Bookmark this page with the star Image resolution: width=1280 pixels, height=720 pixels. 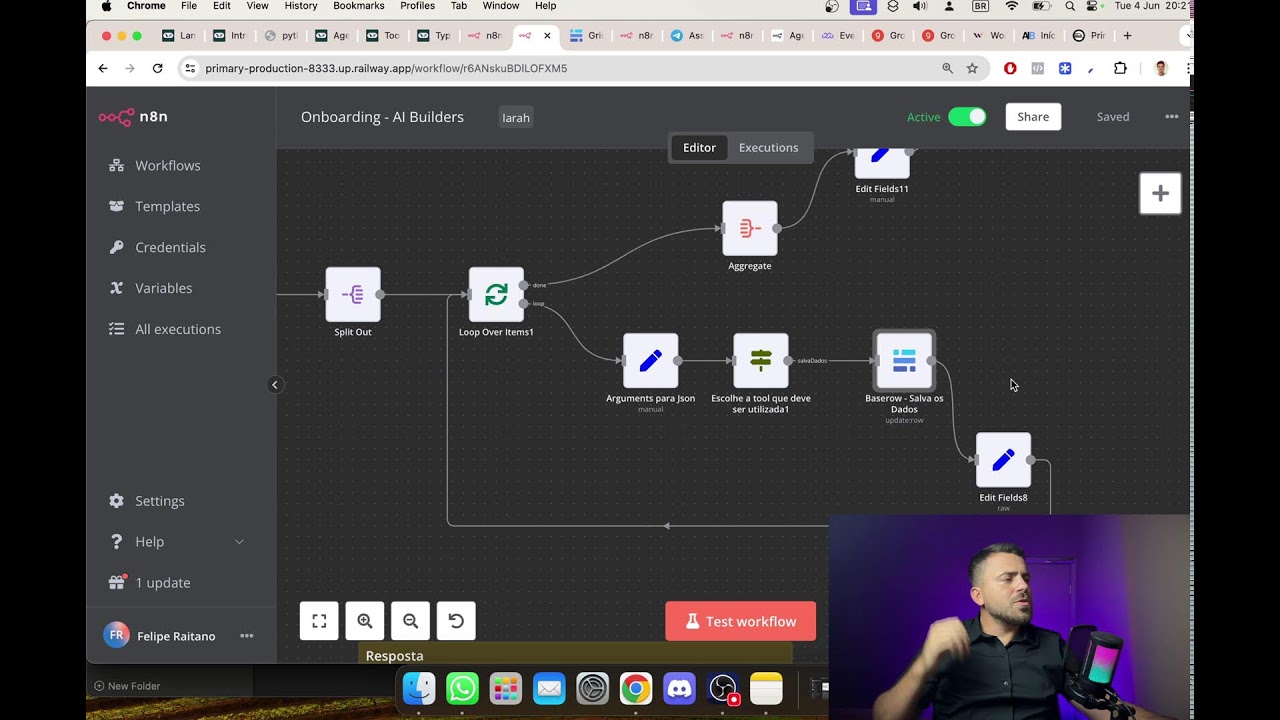pos(972,68)
